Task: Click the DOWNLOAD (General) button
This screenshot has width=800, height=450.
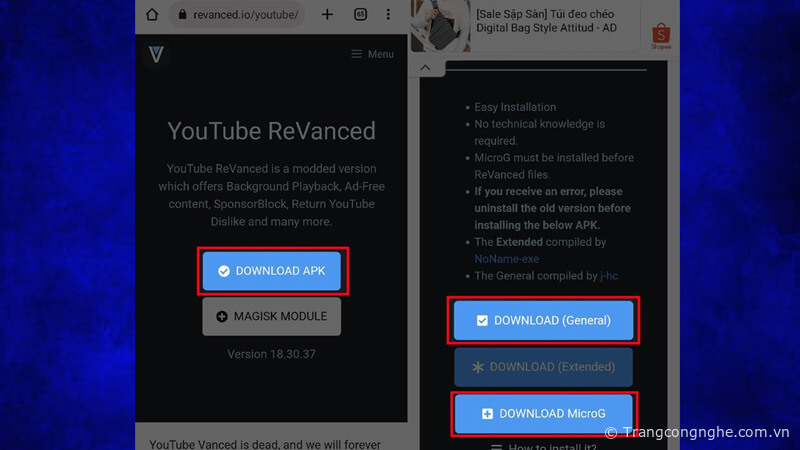Action: click(x=544, y=320)
